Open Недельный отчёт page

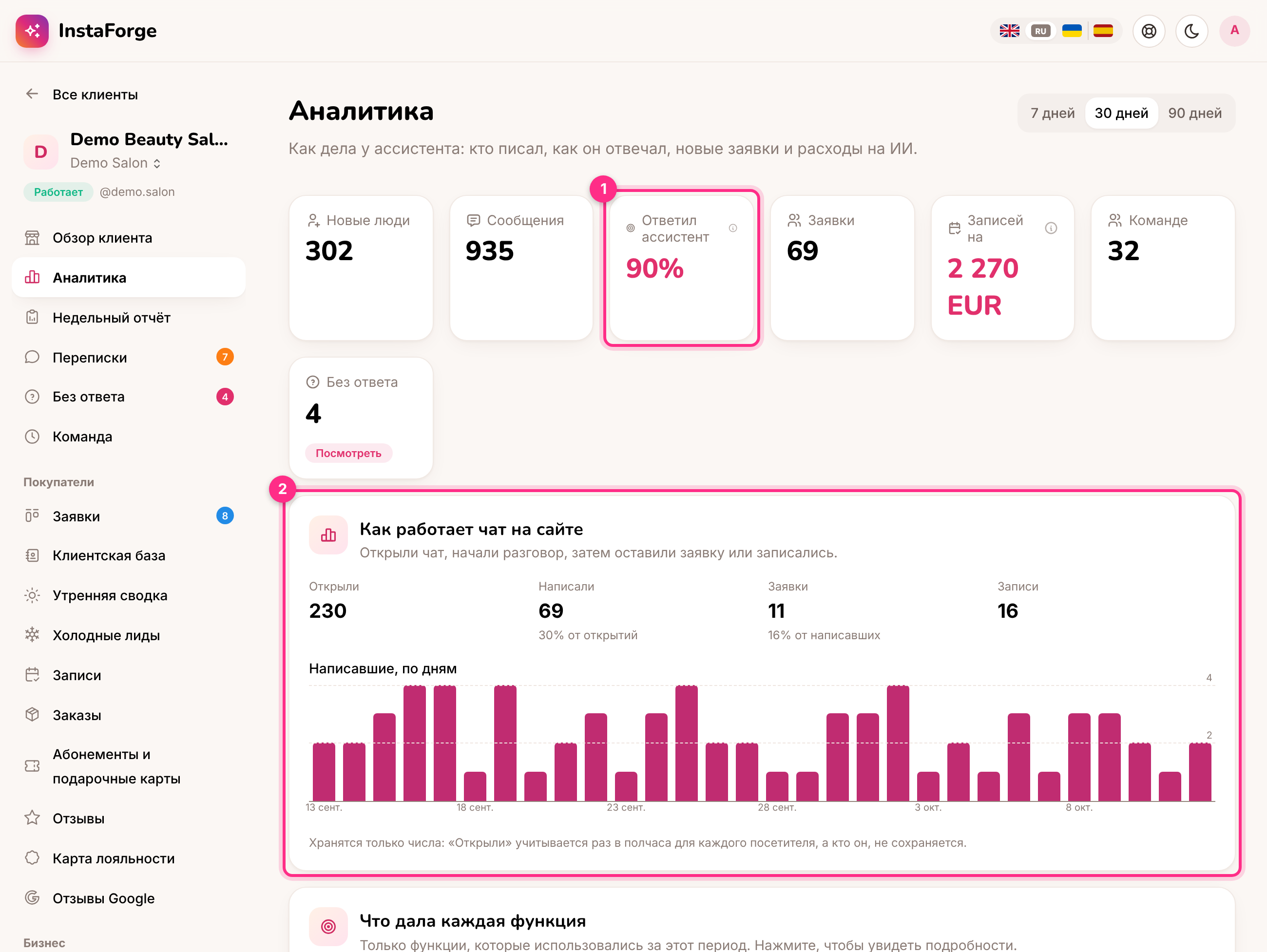point(128,317)
